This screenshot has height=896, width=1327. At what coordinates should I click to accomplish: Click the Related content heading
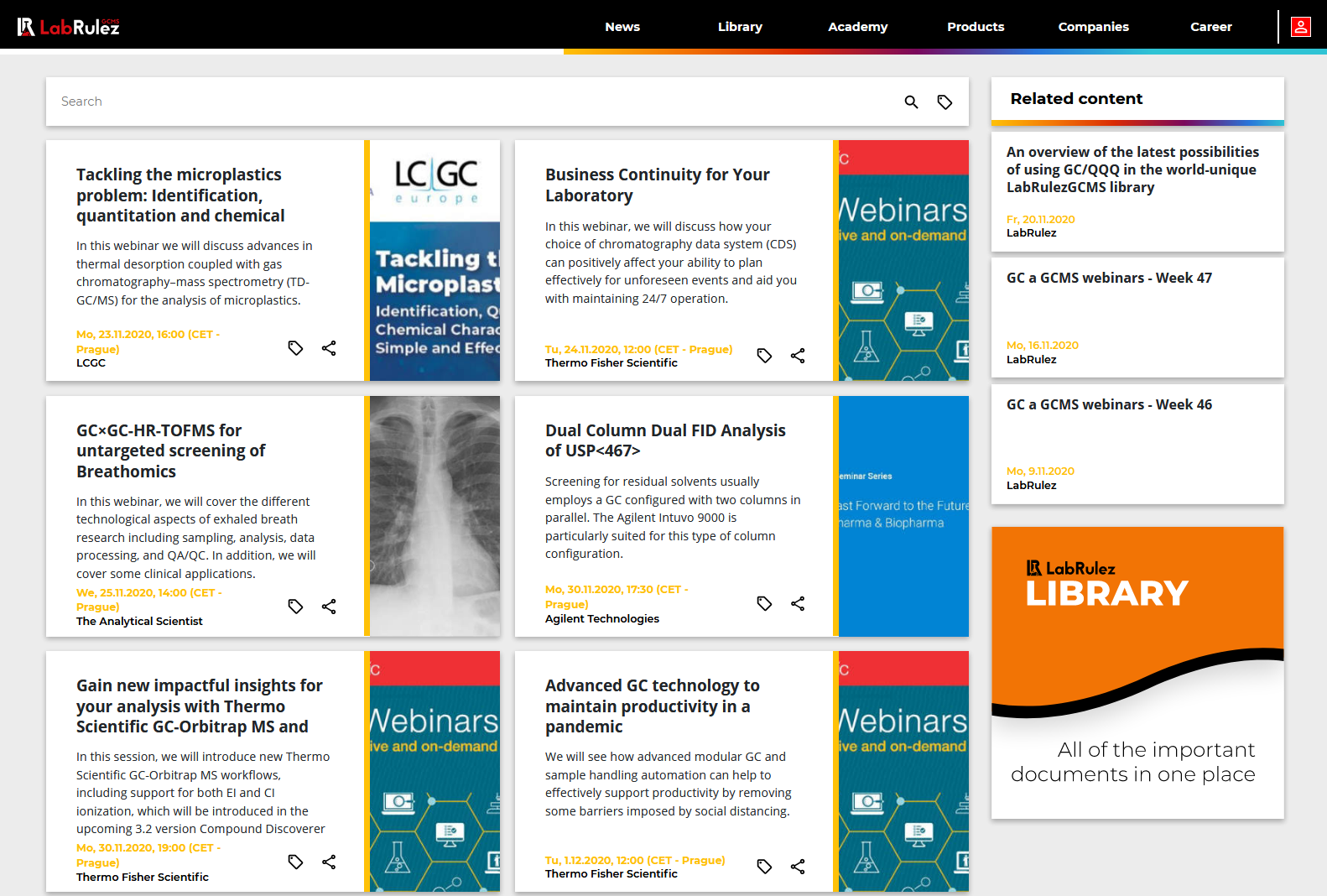point(1076,99)
